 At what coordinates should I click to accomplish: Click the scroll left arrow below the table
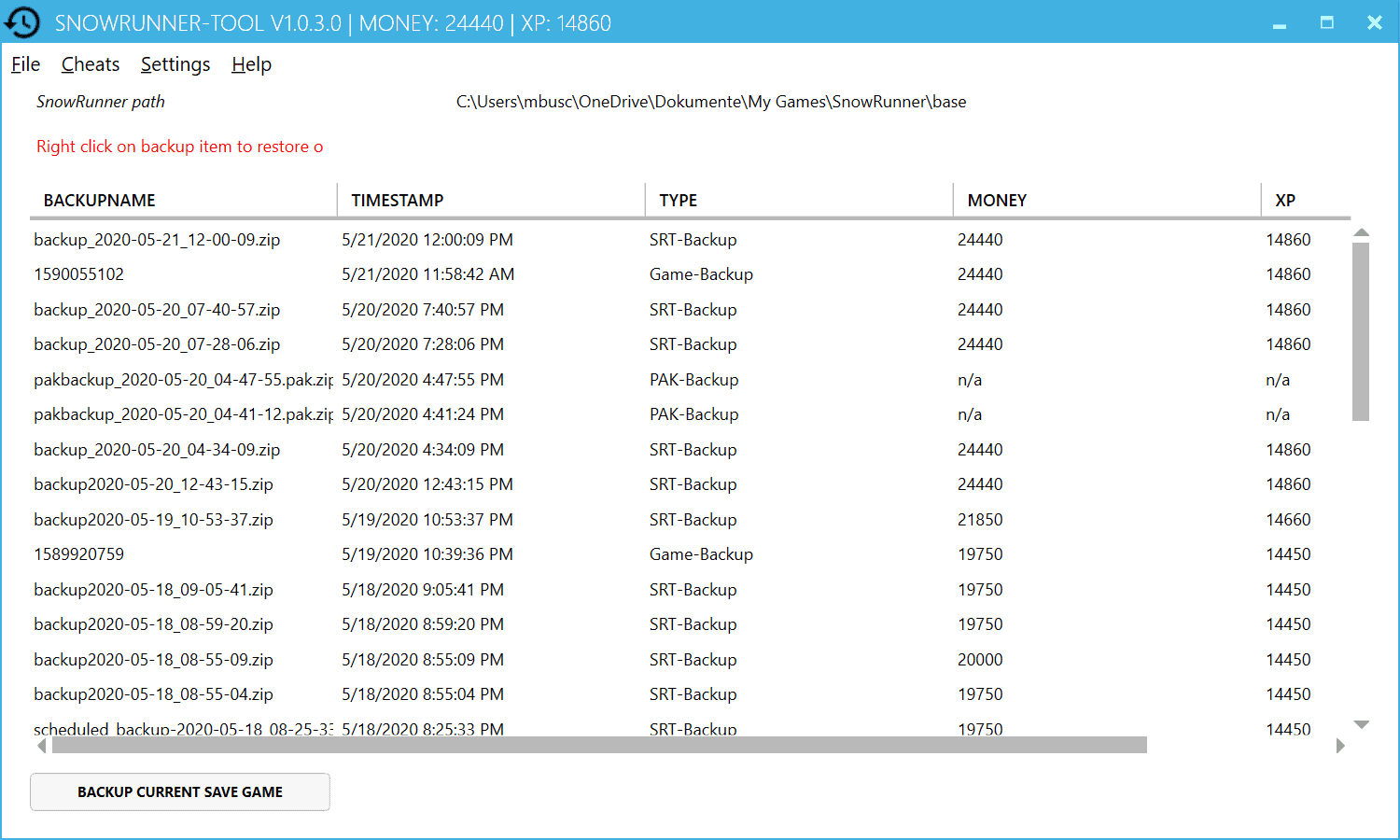41,746
